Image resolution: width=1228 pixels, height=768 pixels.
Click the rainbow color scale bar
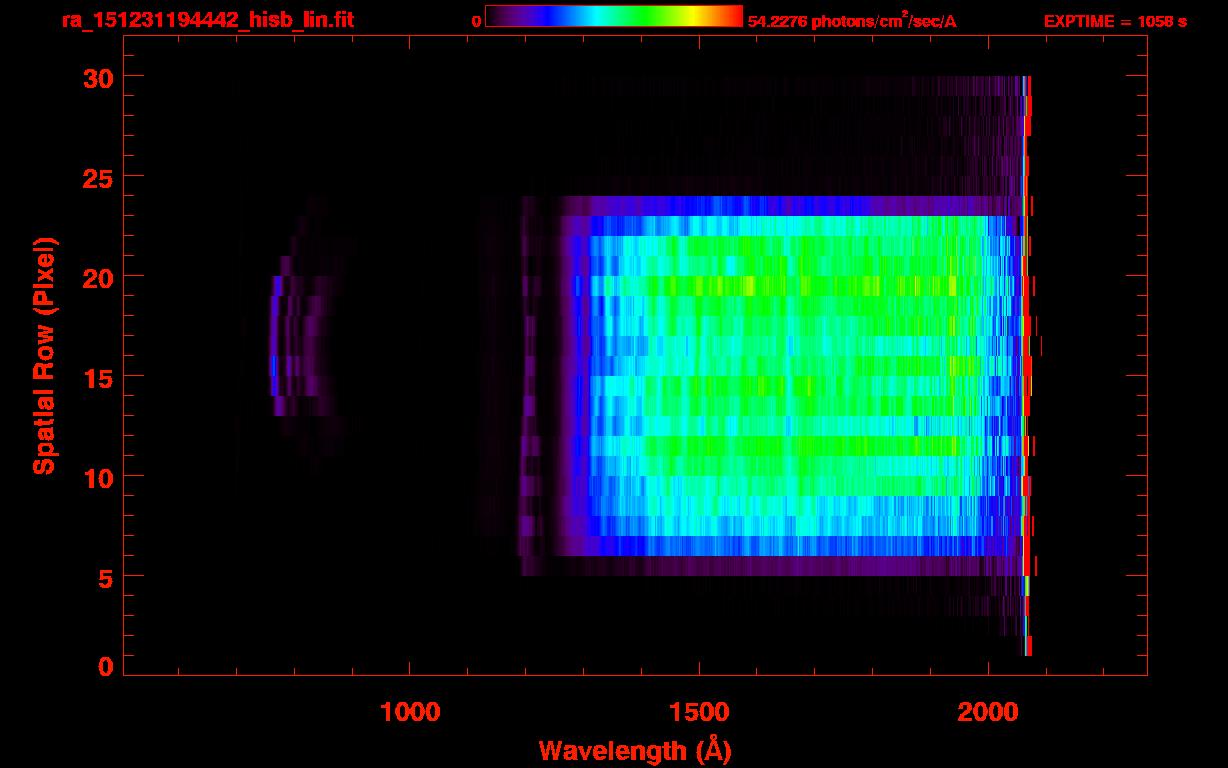click(x=614, y=16)
